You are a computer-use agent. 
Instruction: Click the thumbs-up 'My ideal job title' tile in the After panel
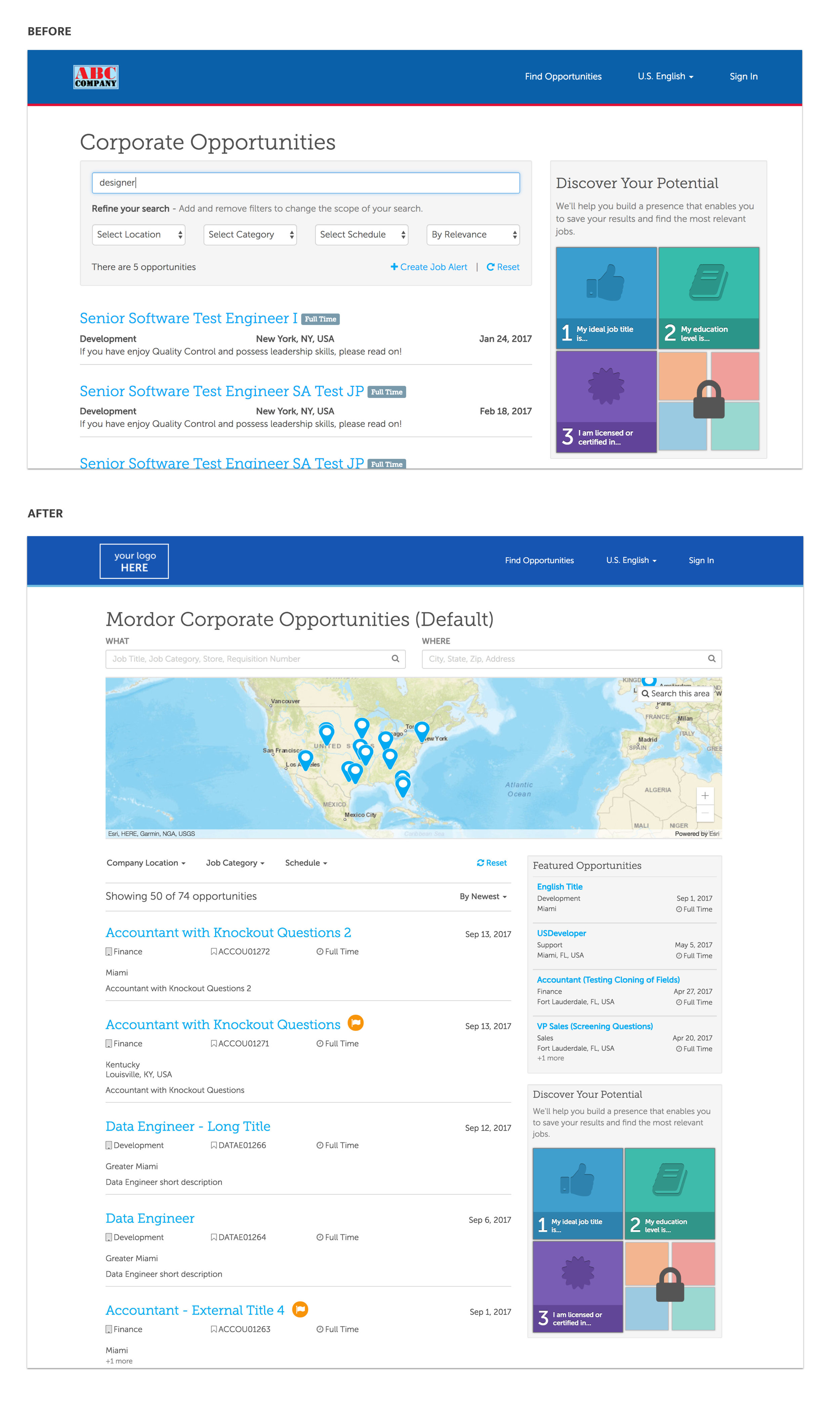(578, 1194)
